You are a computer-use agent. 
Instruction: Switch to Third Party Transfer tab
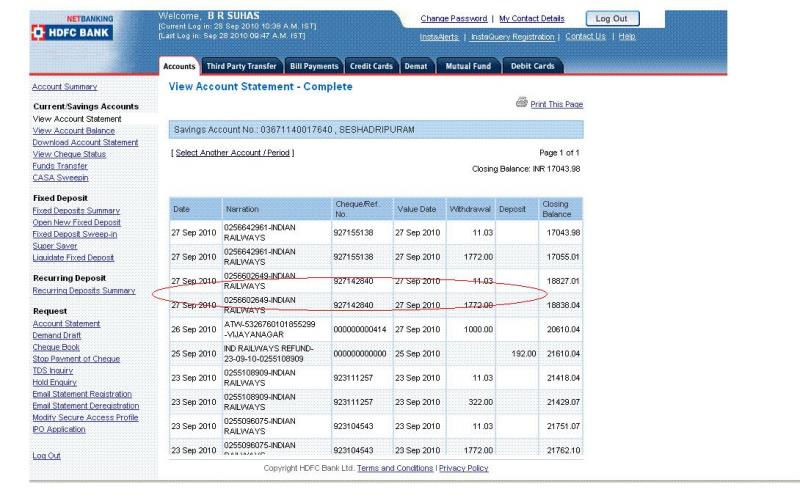pyautogui.click(x=241, y=66)
